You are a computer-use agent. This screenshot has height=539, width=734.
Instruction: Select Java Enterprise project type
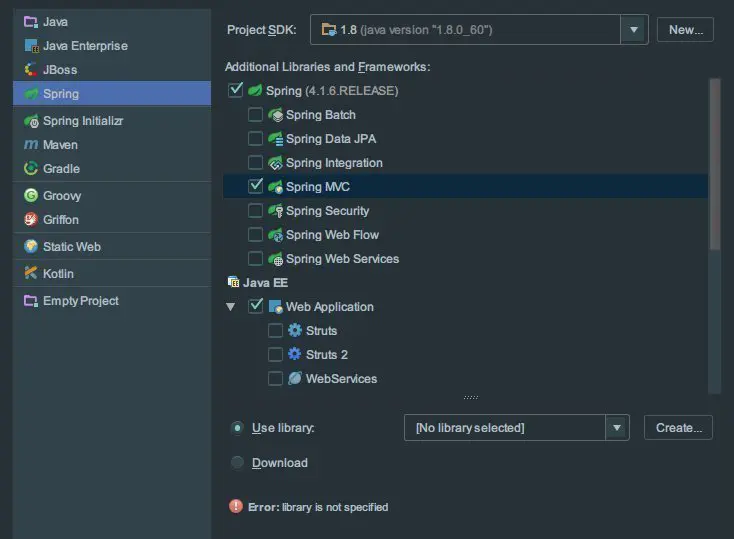85,46
